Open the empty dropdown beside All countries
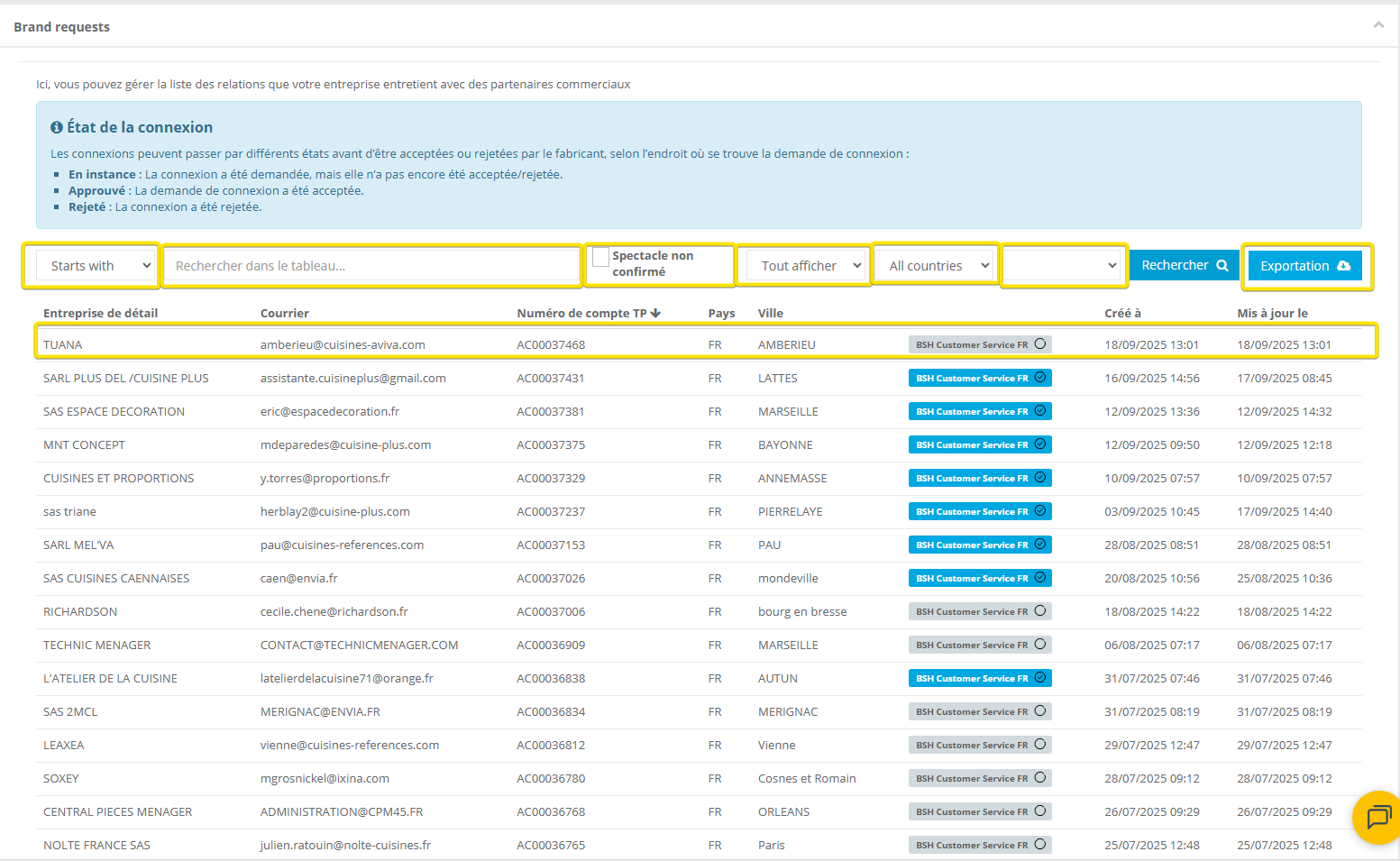1400x861 pixels. (x=1064, y=266)
